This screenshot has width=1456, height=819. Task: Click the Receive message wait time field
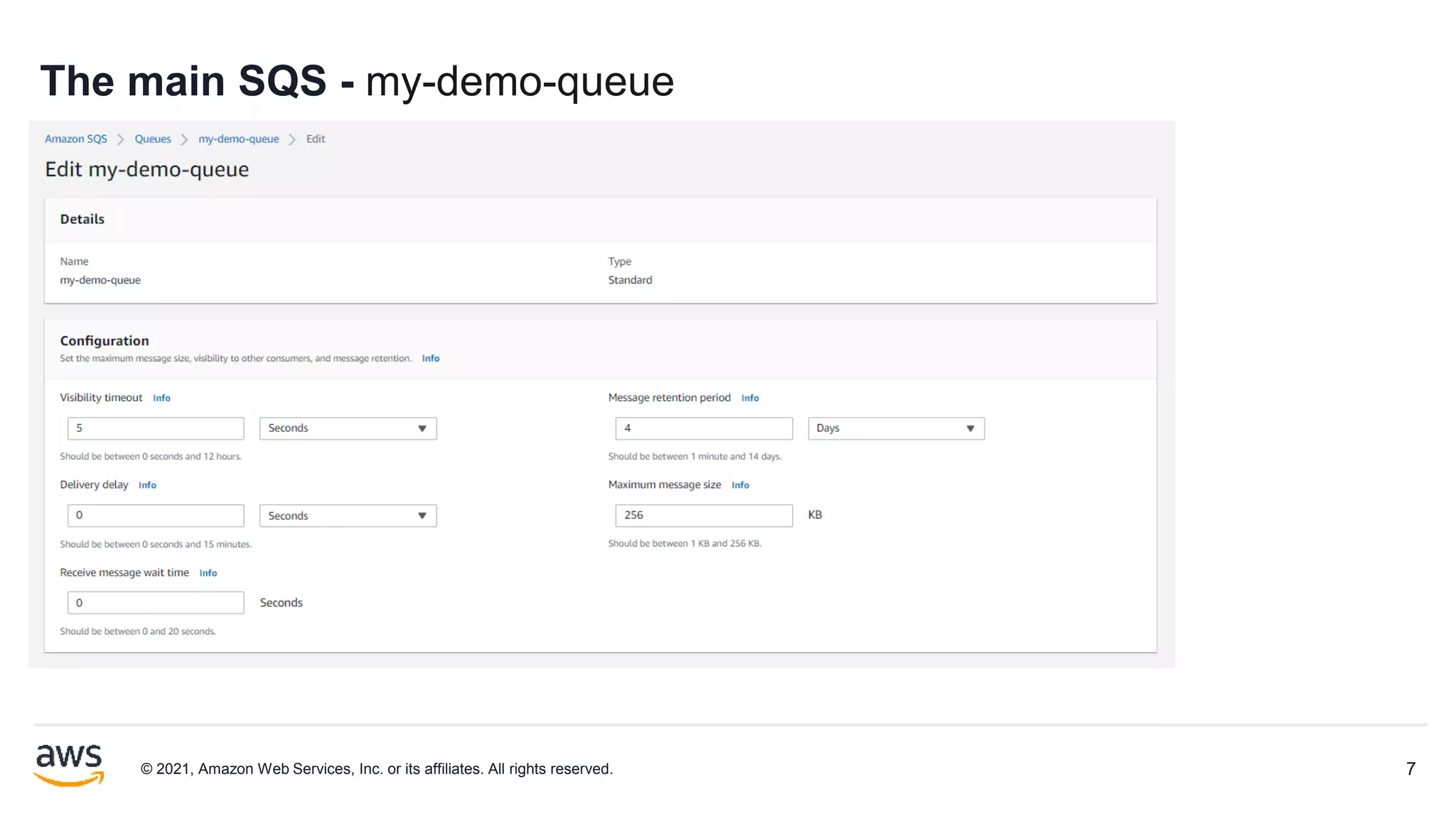pos(156,603)
